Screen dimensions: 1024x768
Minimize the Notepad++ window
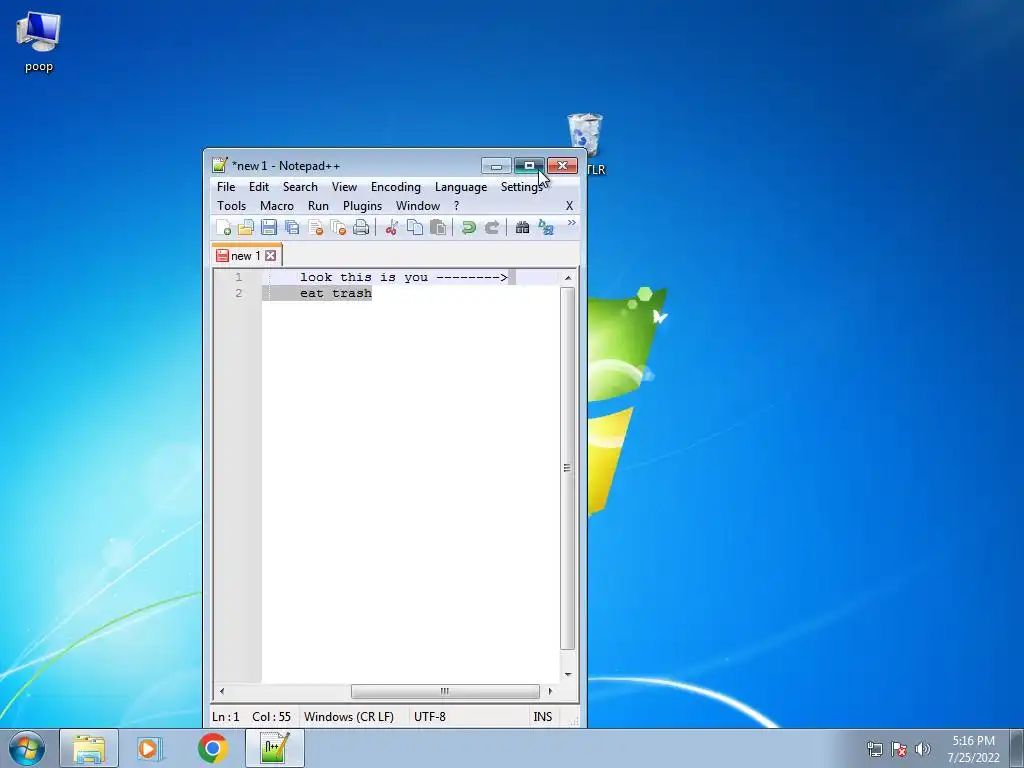[496, 166]
